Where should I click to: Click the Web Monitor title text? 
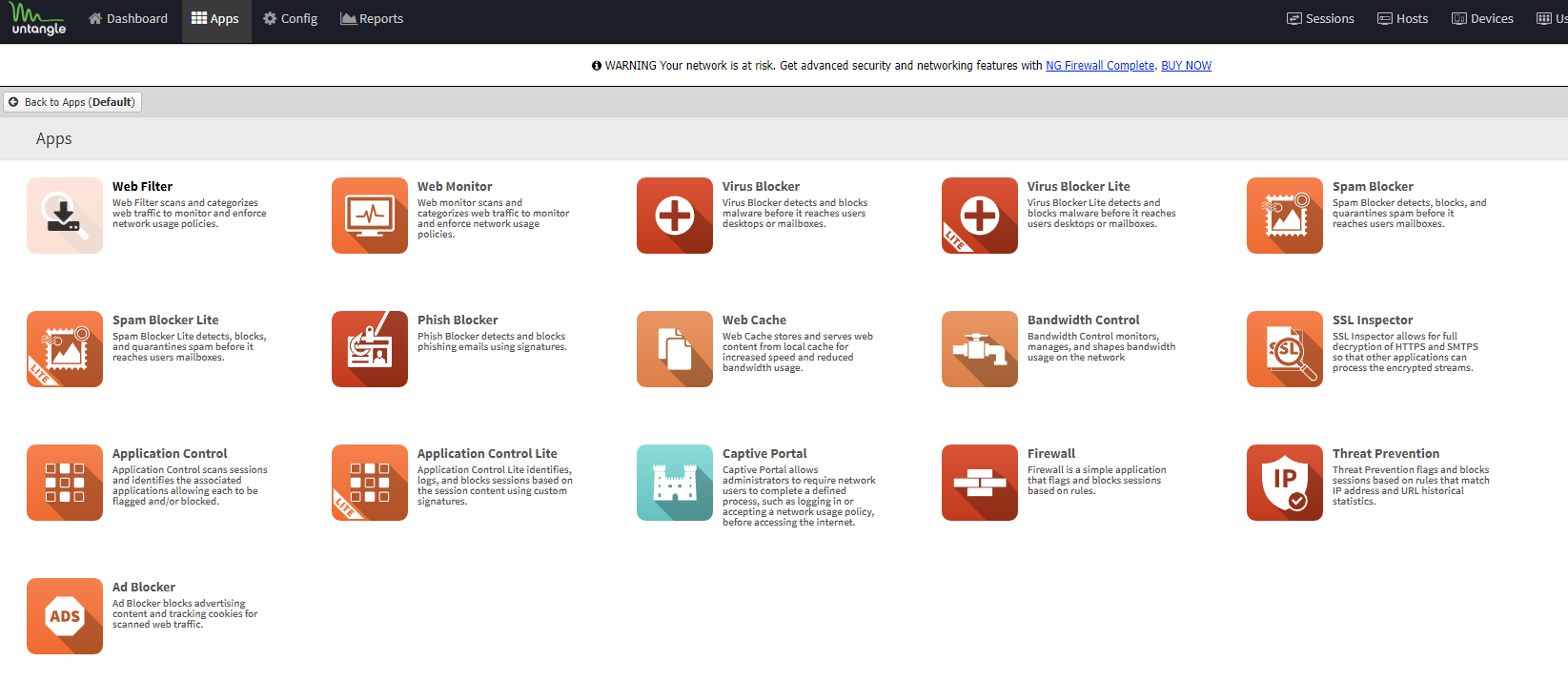click(455, 187)
